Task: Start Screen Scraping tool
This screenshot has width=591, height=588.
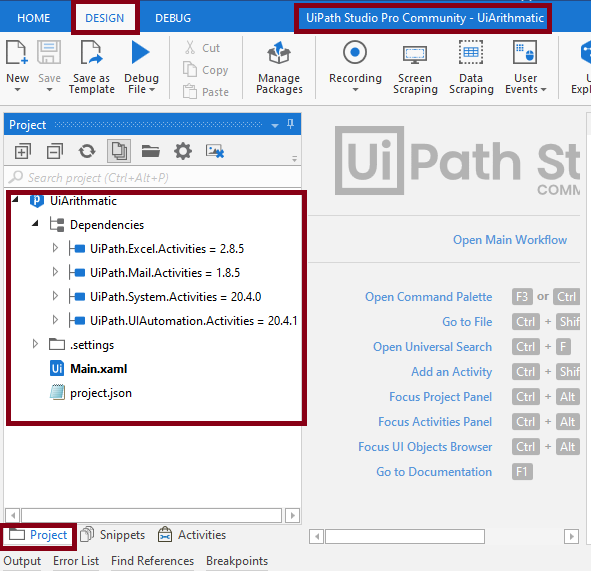Action: pos(415,68)
